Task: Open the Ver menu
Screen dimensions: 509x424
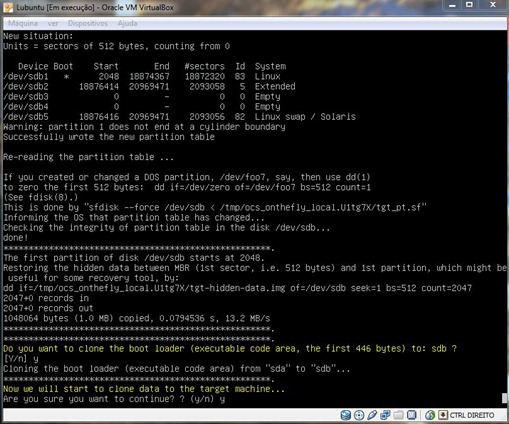Action: tap(53, 23)
